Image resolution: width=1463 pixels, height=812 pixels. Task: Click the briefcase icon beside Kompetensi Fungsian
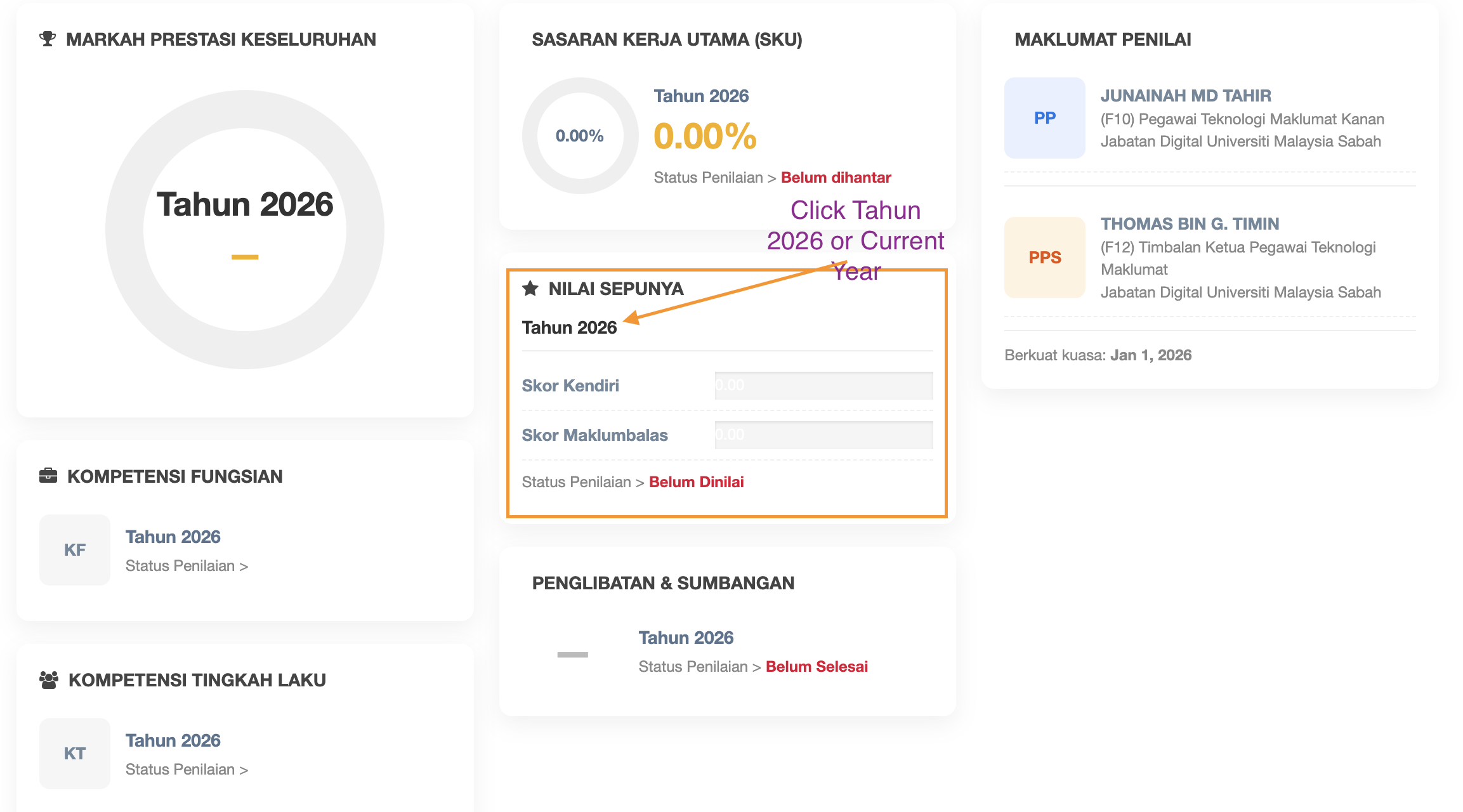tap(48, 476)
